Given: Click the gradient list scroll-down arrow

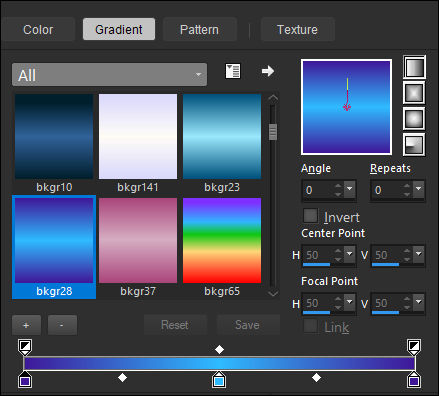Looking at the screenshot, I should tap(273, 293).
